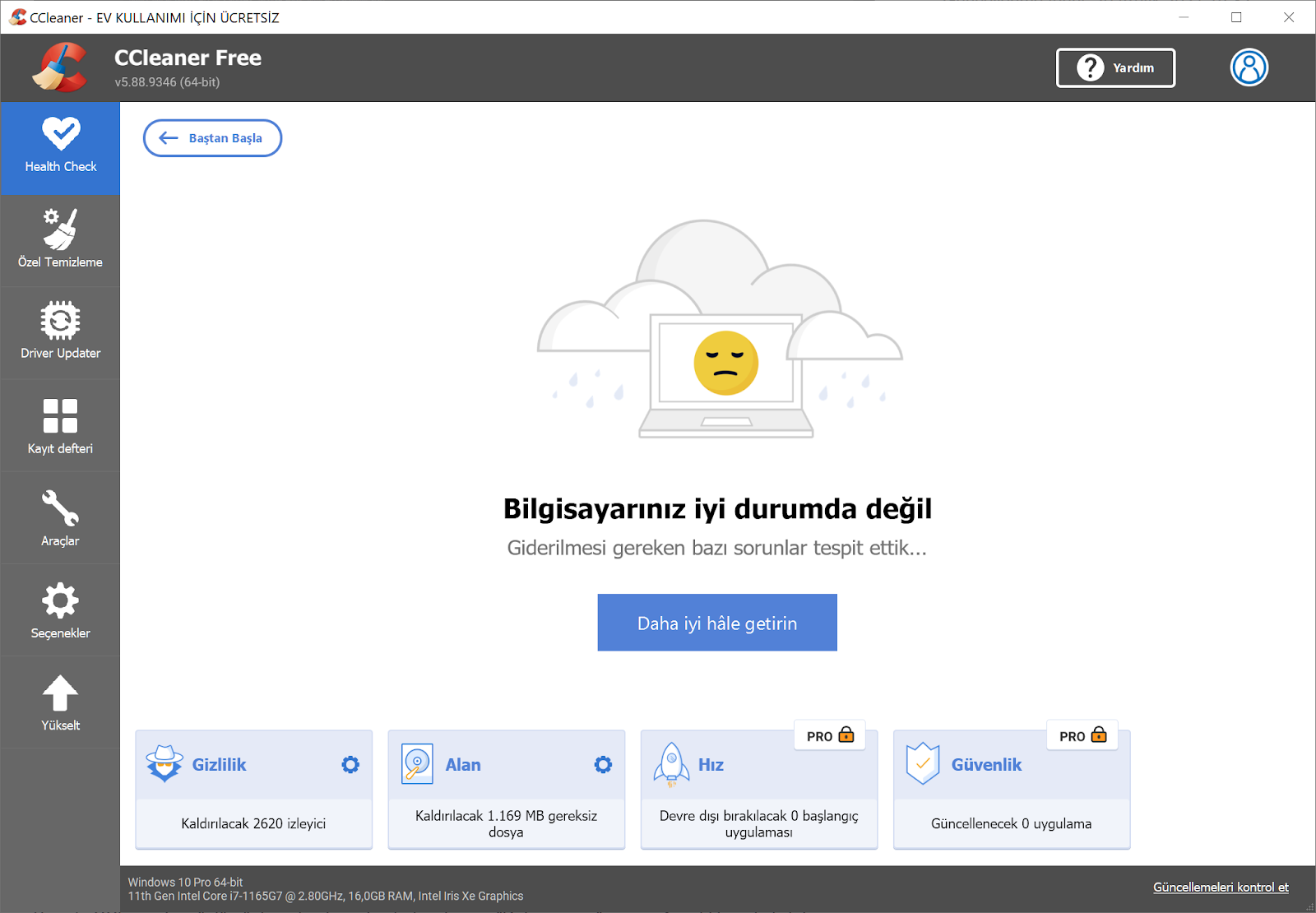Click the window title bar CCleaner icon
Screen dimensions: 1316x913
click(x=18, y=17)
